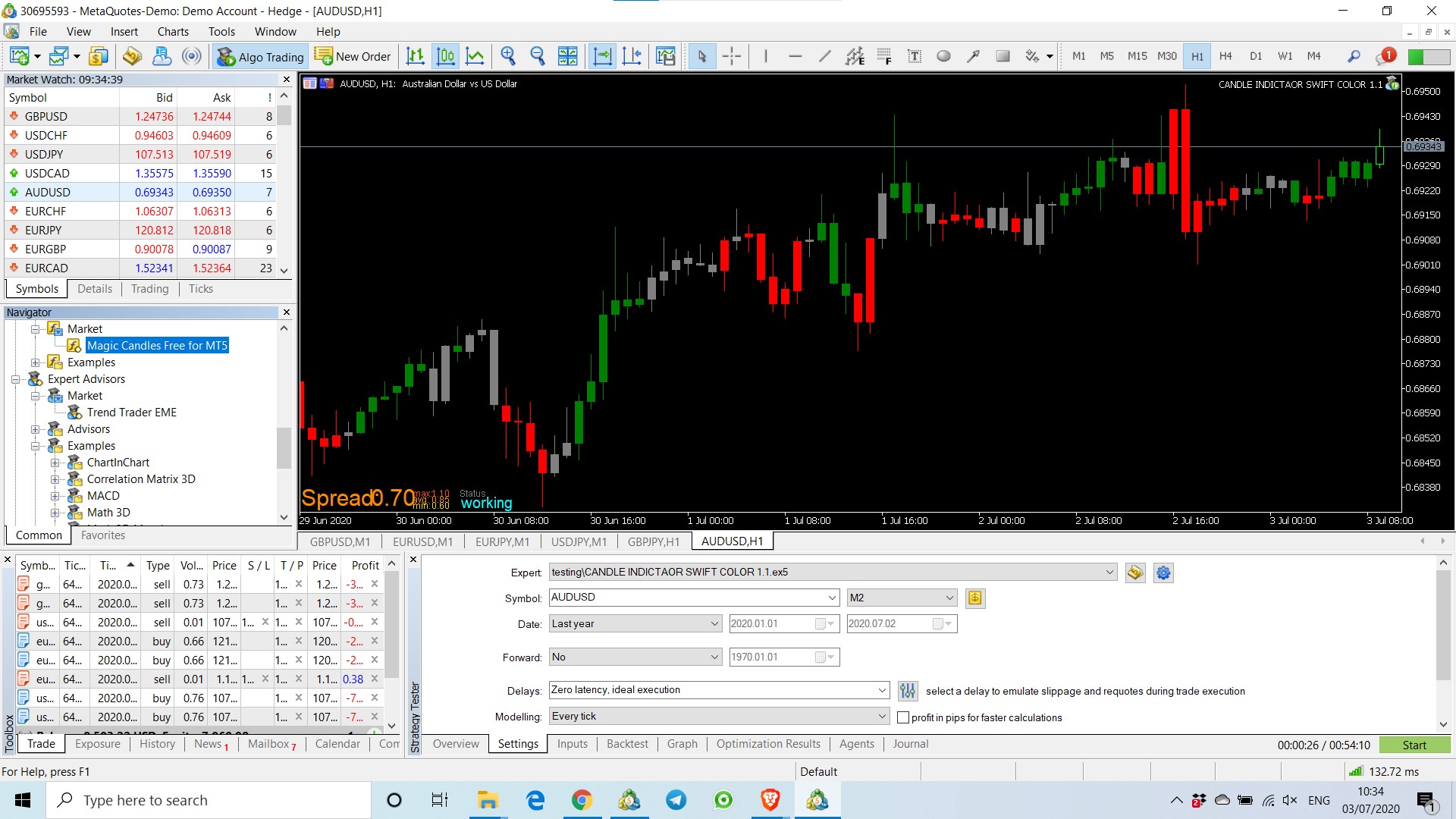Open the M2 timeframe dropdown
Viewport: 1456px width, 819px height.
(x=902, y=598)
